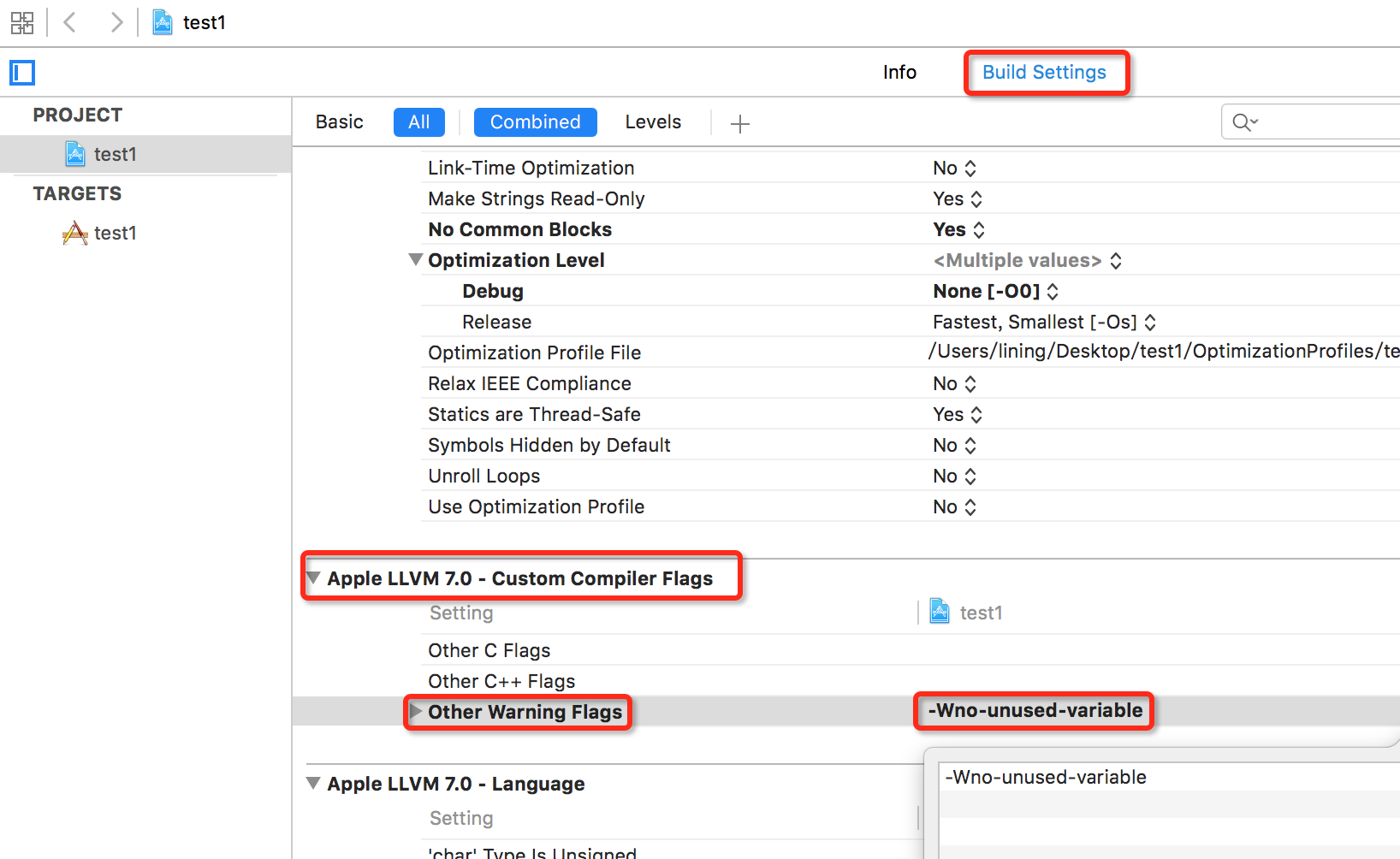Open Symbols Hidden by Default value popup

[954, 445]
